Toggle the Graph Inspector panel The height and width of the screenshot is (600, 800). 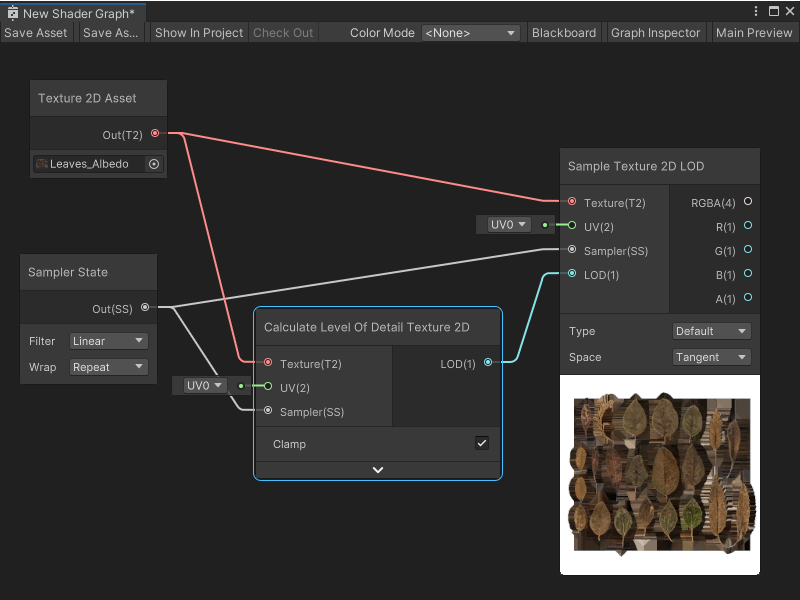pyautogui.click(x=655, y=33)
